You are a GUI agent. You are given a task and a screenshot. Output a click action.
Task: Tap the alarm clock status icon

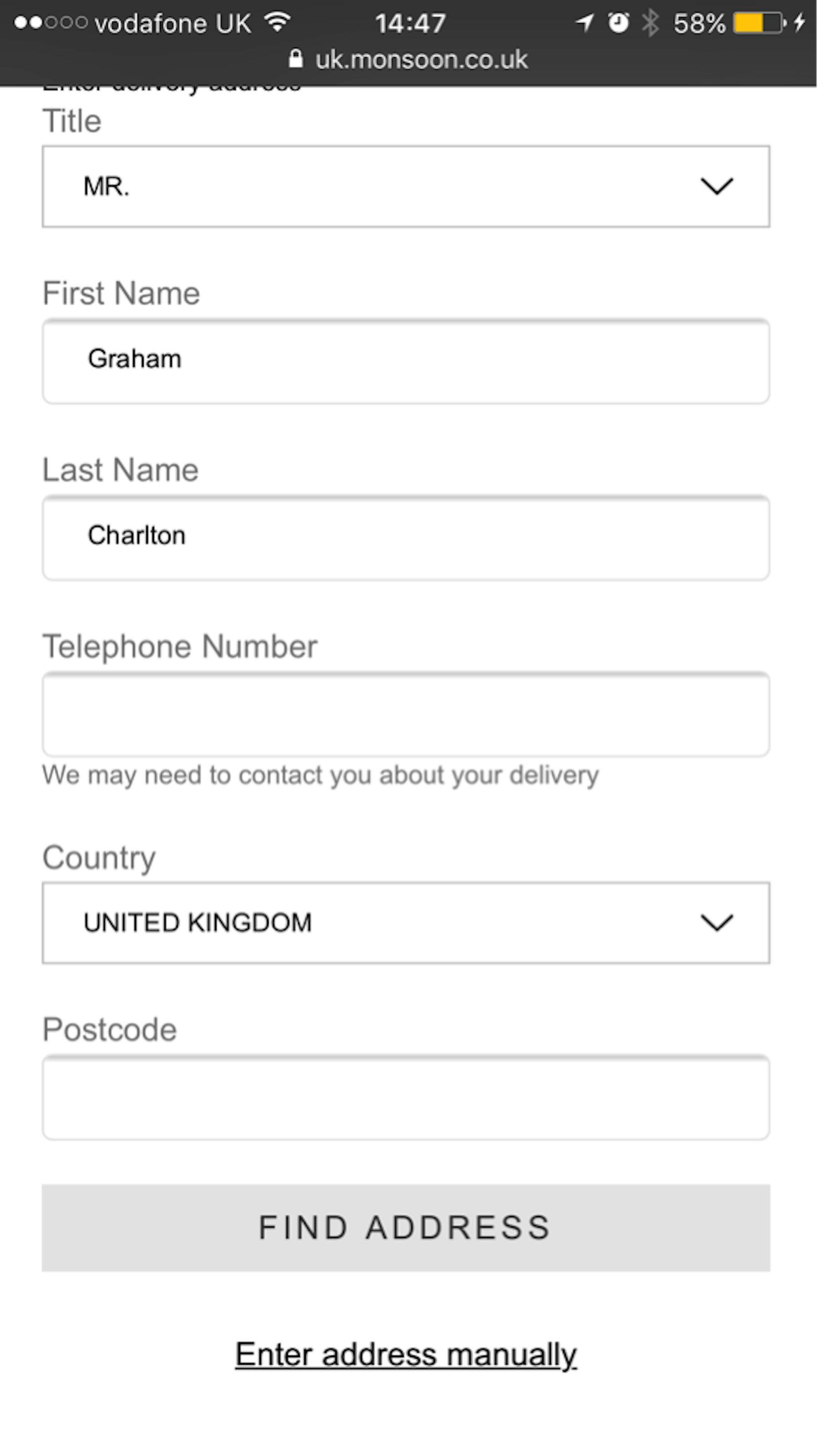(x=618, y=23)
